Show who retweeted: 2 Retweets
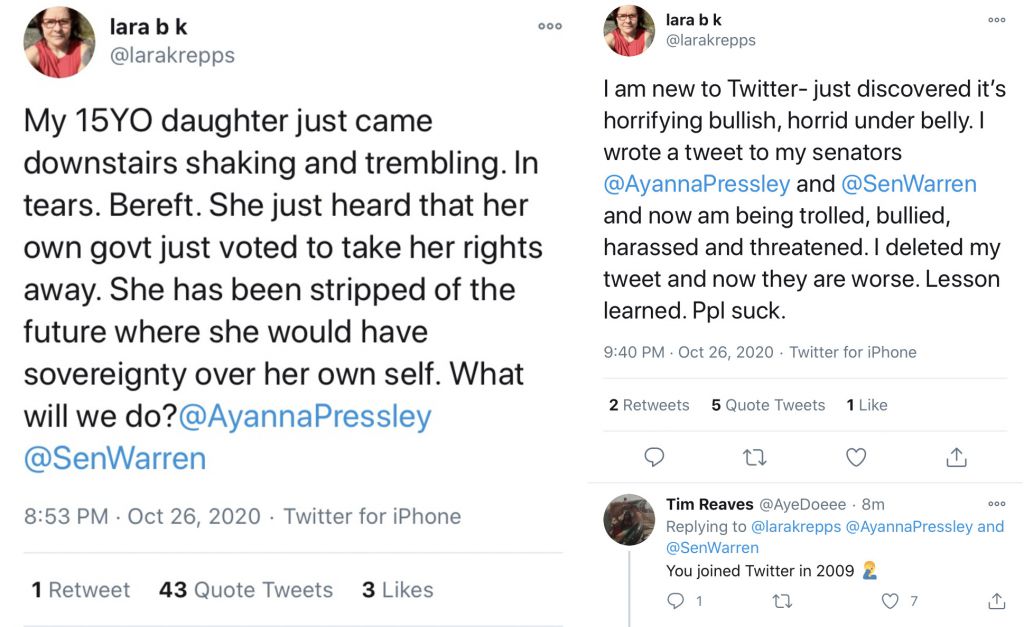Screen dimensions: 1024x627 (649, 405)
